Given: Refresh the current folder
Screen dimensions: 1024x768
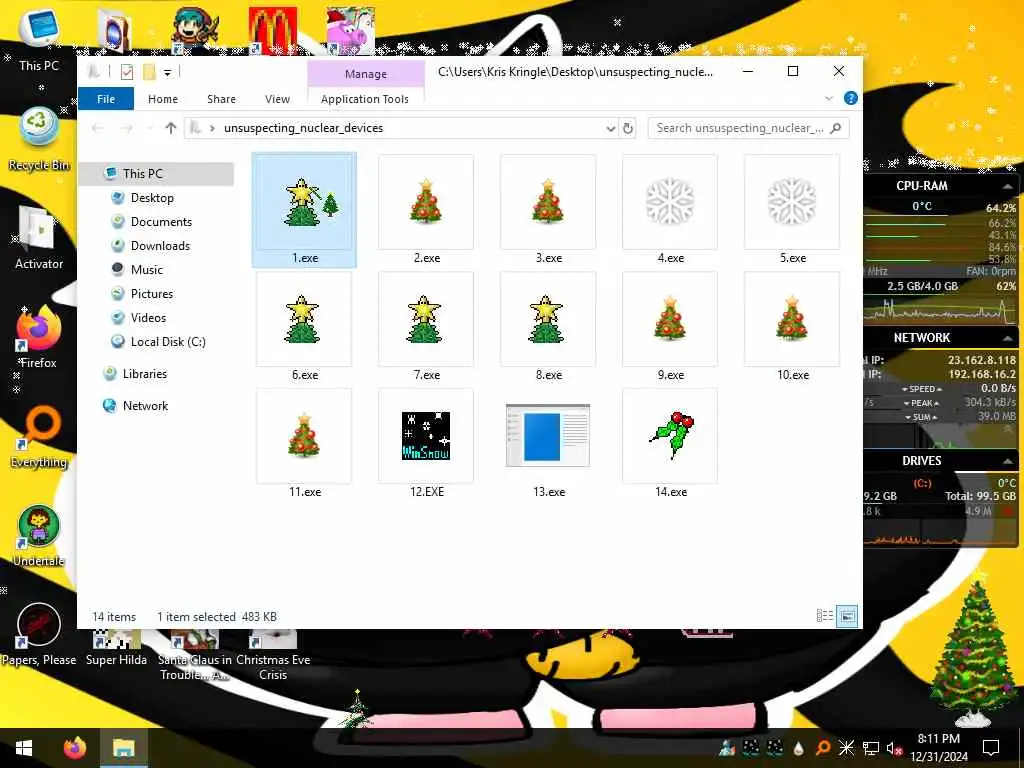Looking at the screenshot, I should (628, 128).
